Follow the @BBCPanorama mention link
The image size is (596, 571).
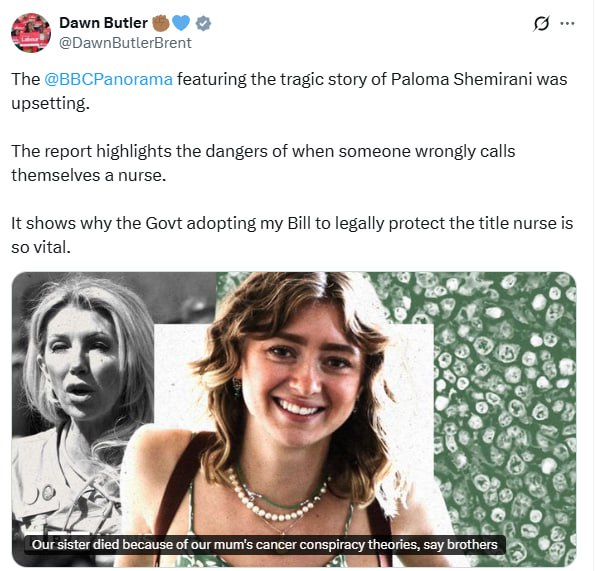click(x=108, y=79)
